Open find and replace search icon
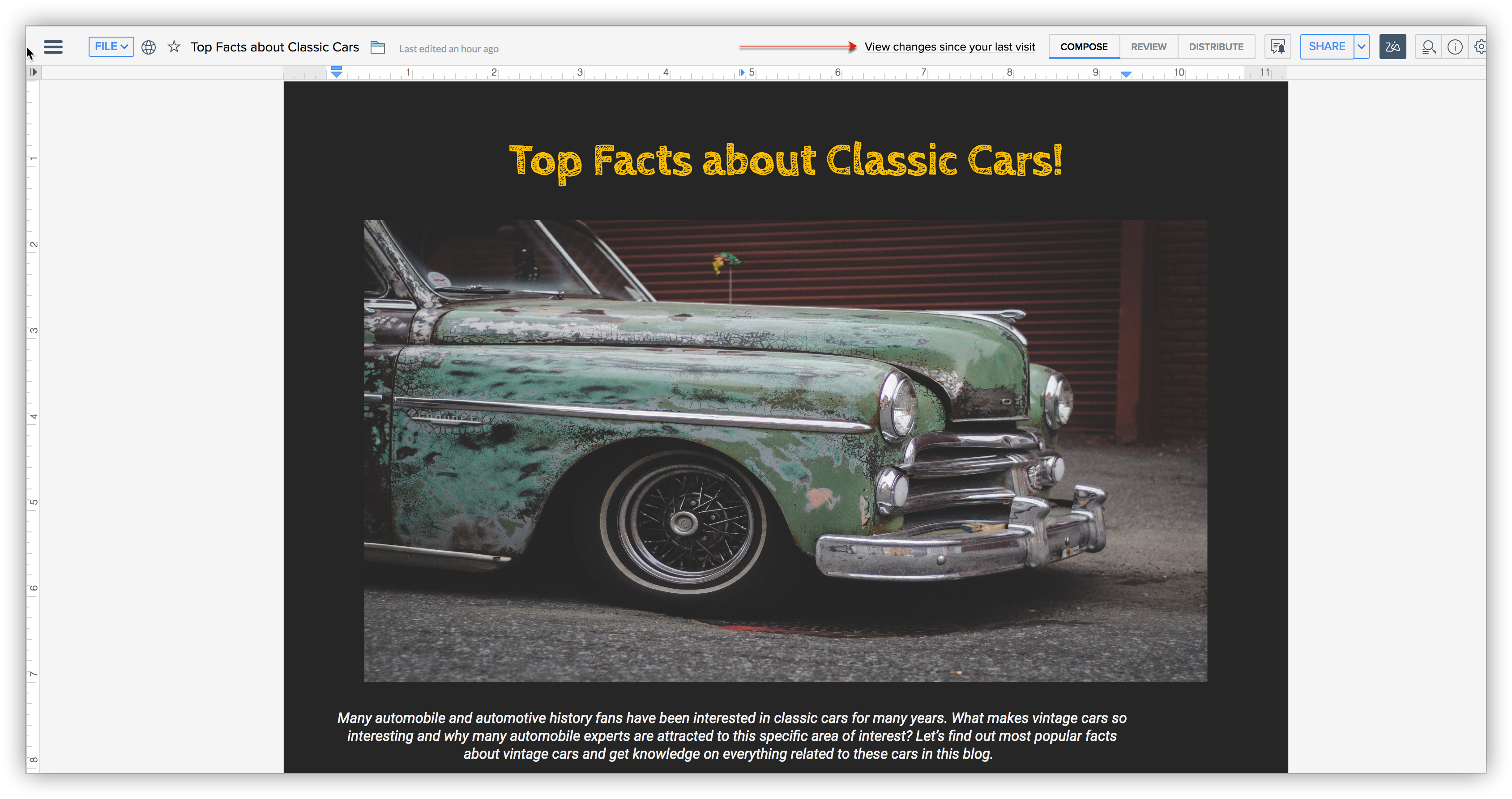The height and width of the screenshot is (799, 1512). click(1428, 47)
